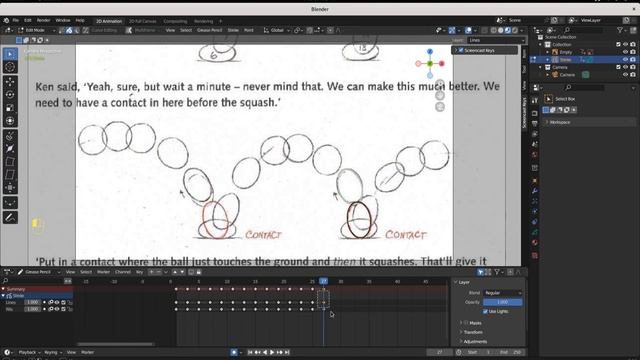Activate the Shear tool
This screenshot has height=360, width=640.
10,175
